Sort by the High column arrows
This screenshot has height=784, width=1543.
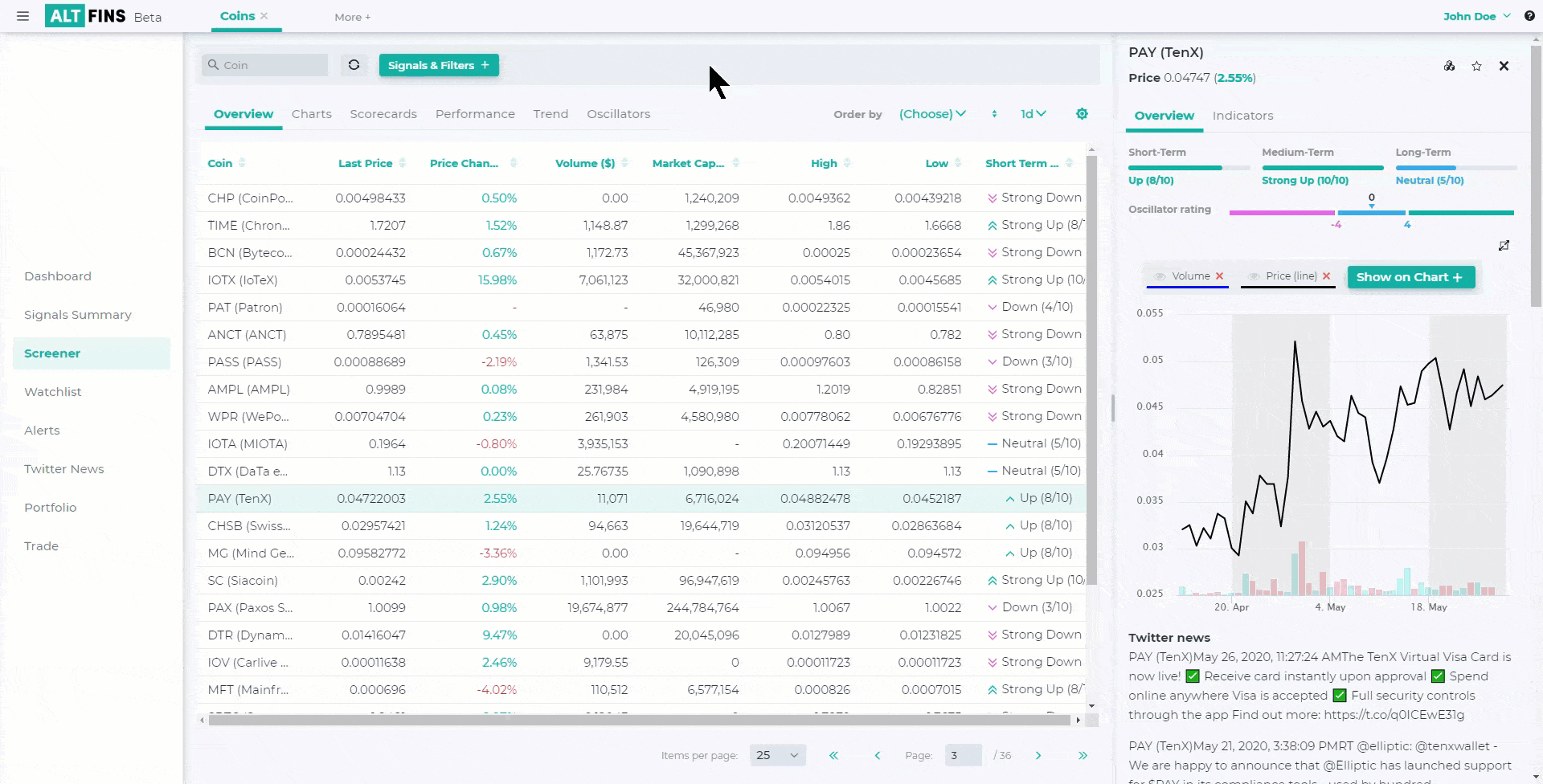click(847, 163)
